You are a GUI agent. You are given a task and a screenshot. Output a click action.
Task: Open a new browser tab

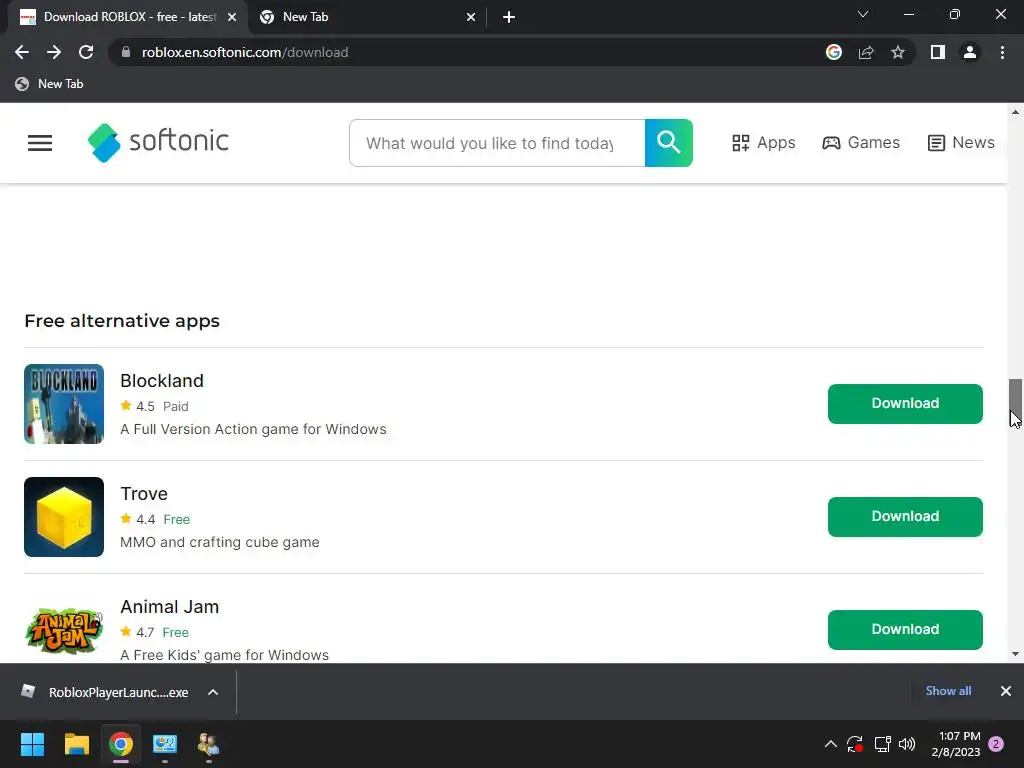(509, 17)
